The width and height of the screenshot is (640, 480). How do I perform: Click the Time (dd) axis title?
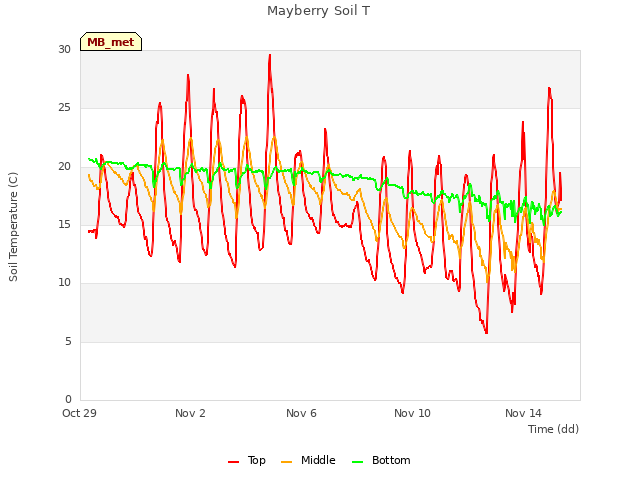553,429
